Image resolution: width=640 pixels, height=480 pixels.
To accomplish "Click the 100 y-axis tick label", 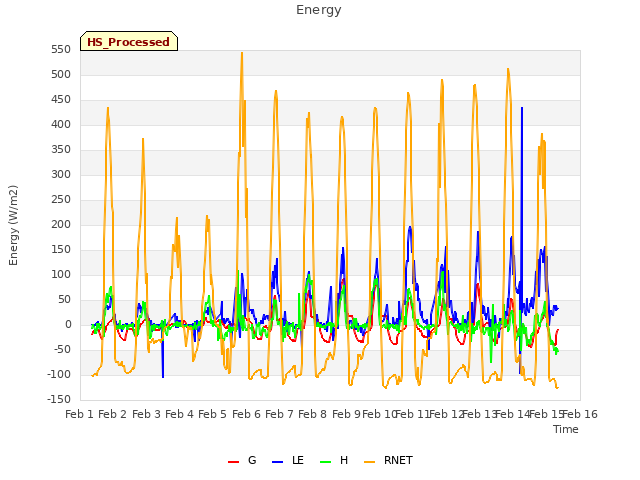I will point(61,275).
